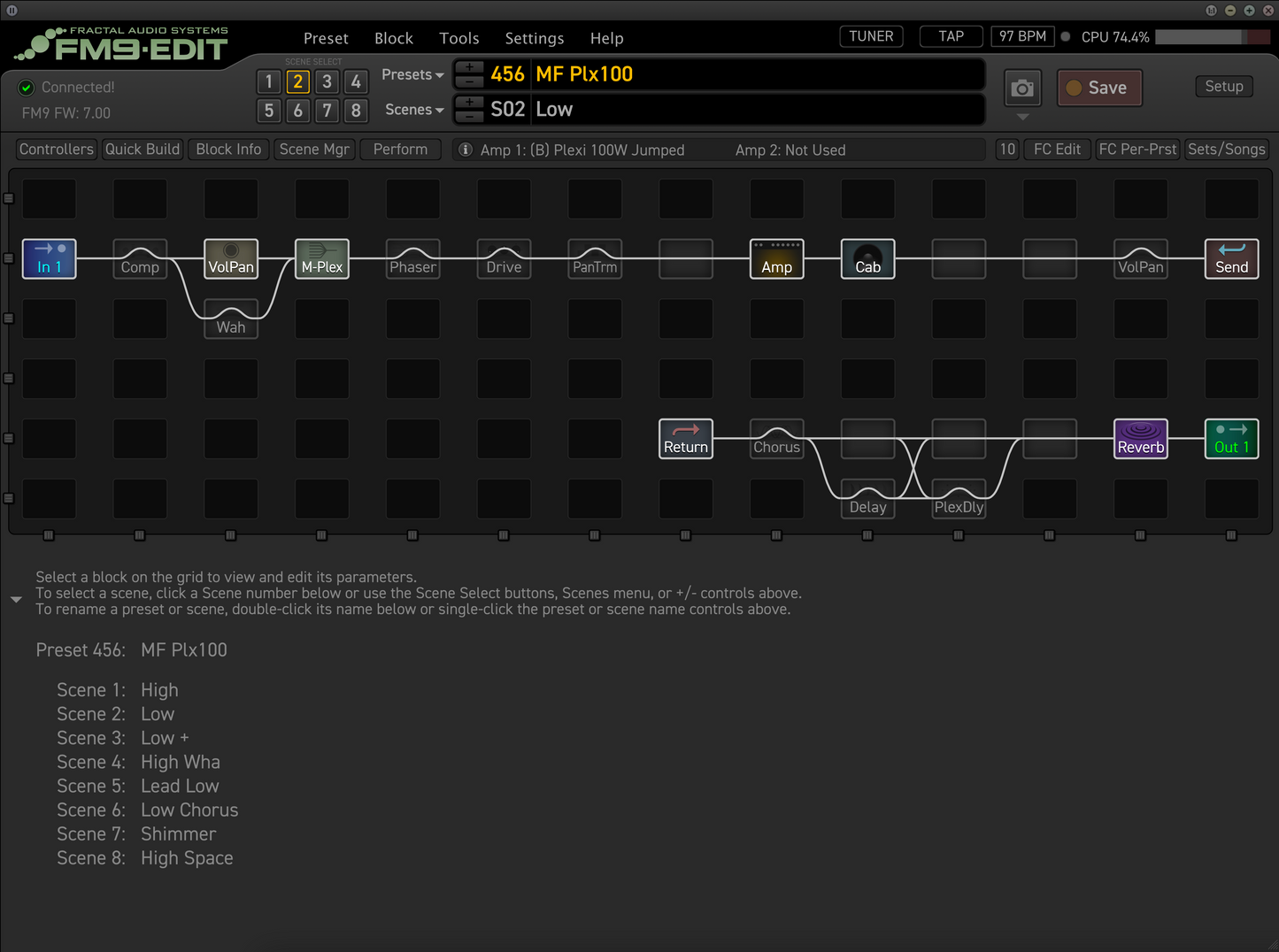This screenshot has height=952, width=1279.
Task: Select the Phaser block
Action: pos(412,259)
